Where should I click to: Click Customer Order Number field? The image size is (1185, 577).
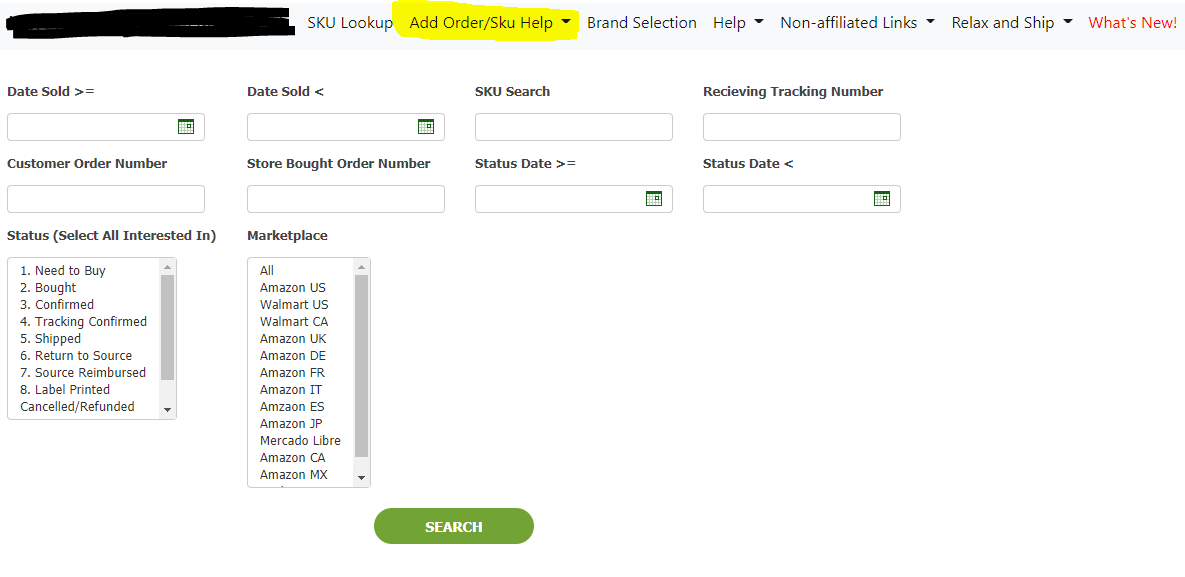106,199
